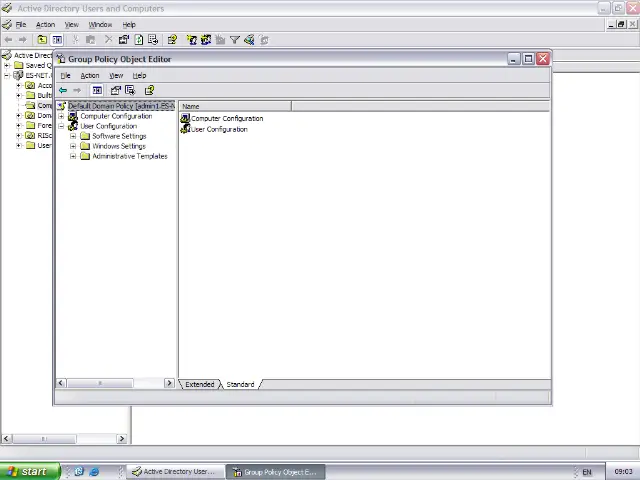Click Internet Explorer quick launch icon

[x=94, y=472]
